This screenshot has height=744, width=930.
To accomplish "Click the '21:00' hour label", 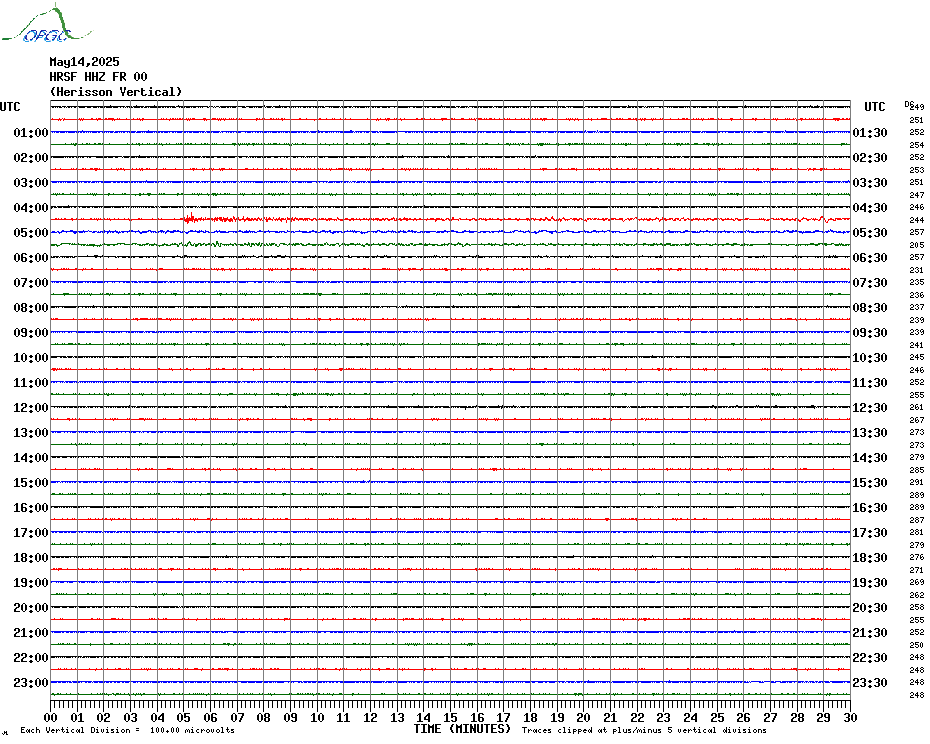I will (x=31, y=632).
